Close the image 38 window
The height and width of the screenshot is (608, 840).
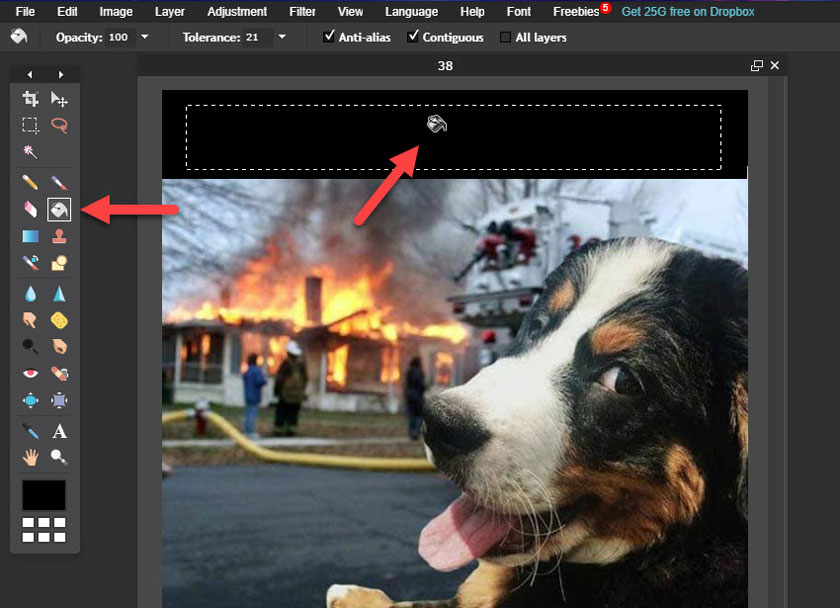point(775,65)
